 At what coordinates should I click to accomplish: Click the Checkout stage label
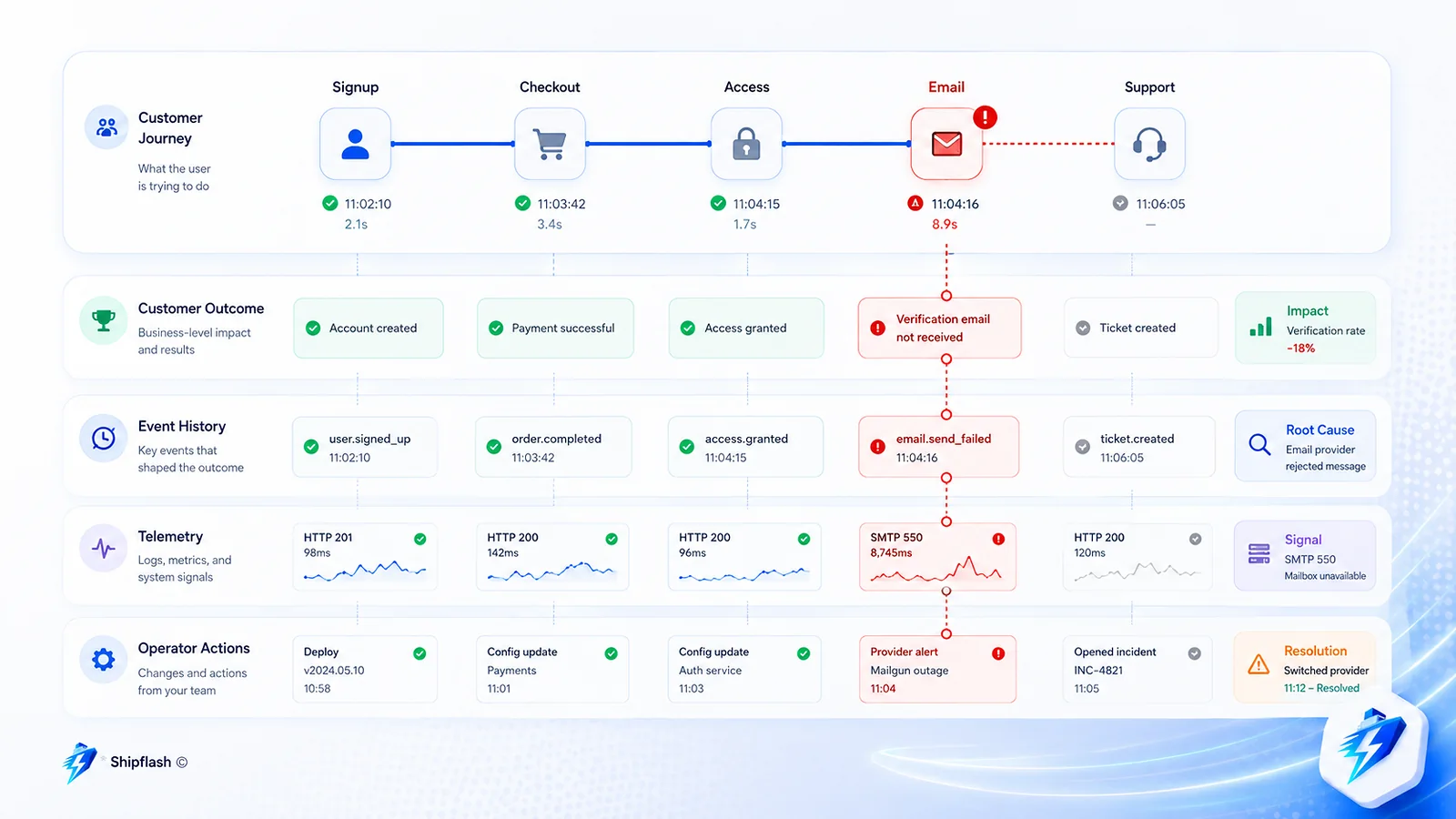pos(550,87)
